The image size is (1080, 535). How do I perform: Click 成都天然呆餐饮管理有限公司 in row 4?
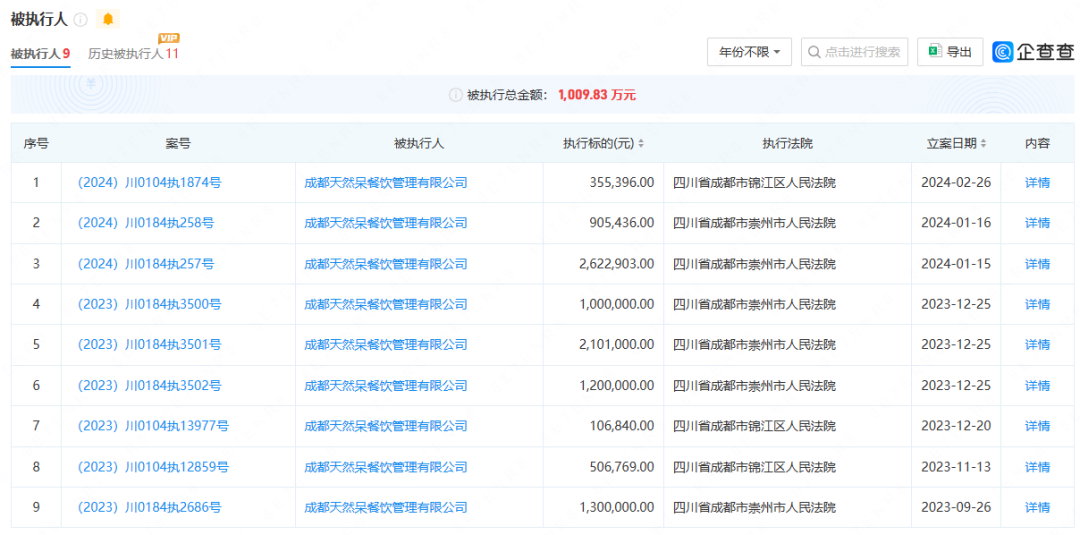point(386,304)
